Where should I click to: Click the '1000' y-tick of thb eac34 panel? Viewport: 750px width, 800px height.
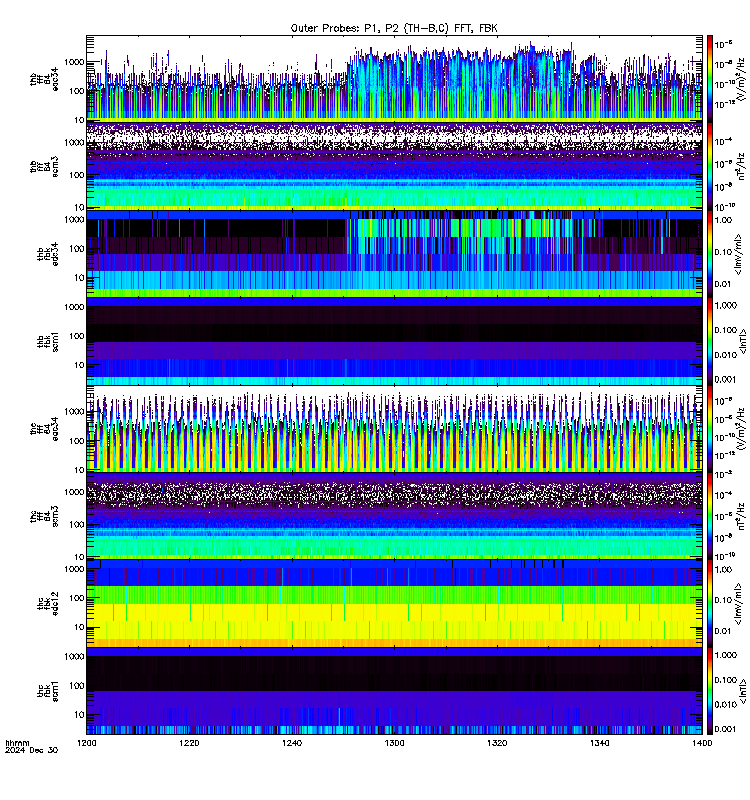pyautogui.click(x=74, y=62)
